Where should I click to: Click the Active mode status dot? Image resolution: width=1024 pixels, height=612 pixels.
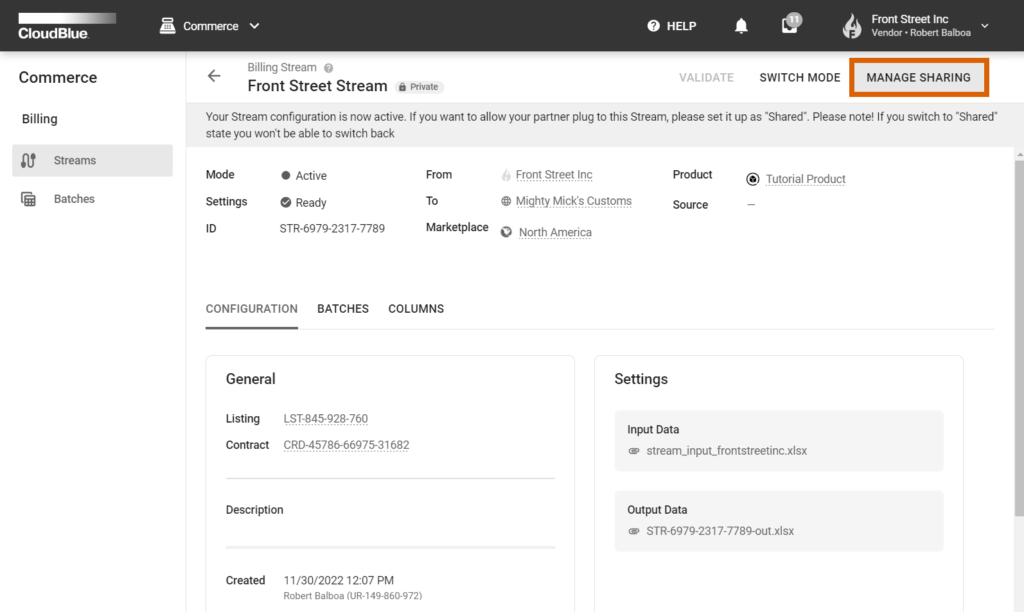285,176
